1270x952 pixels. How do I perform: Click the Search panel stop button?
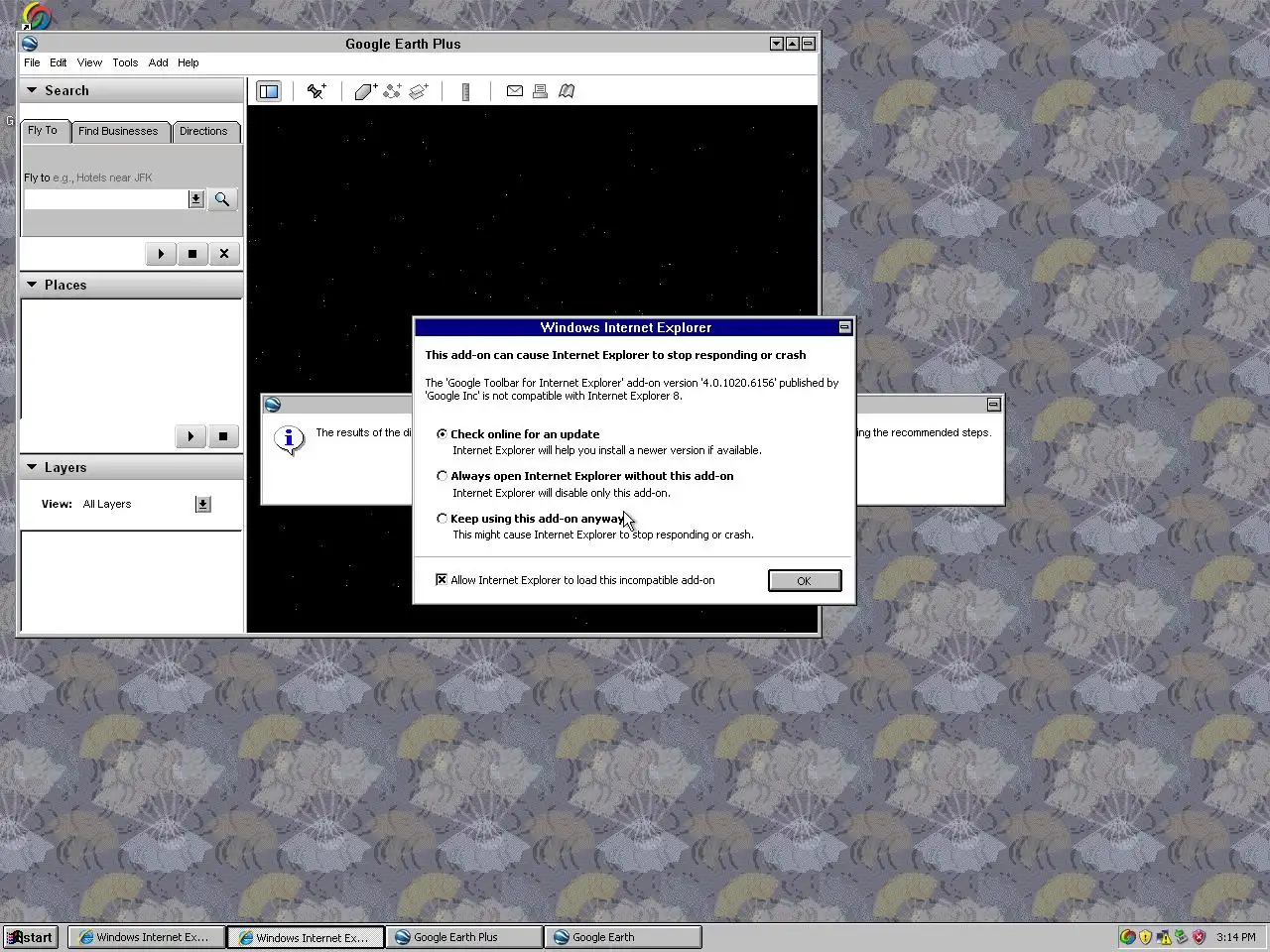coord(192,254)
